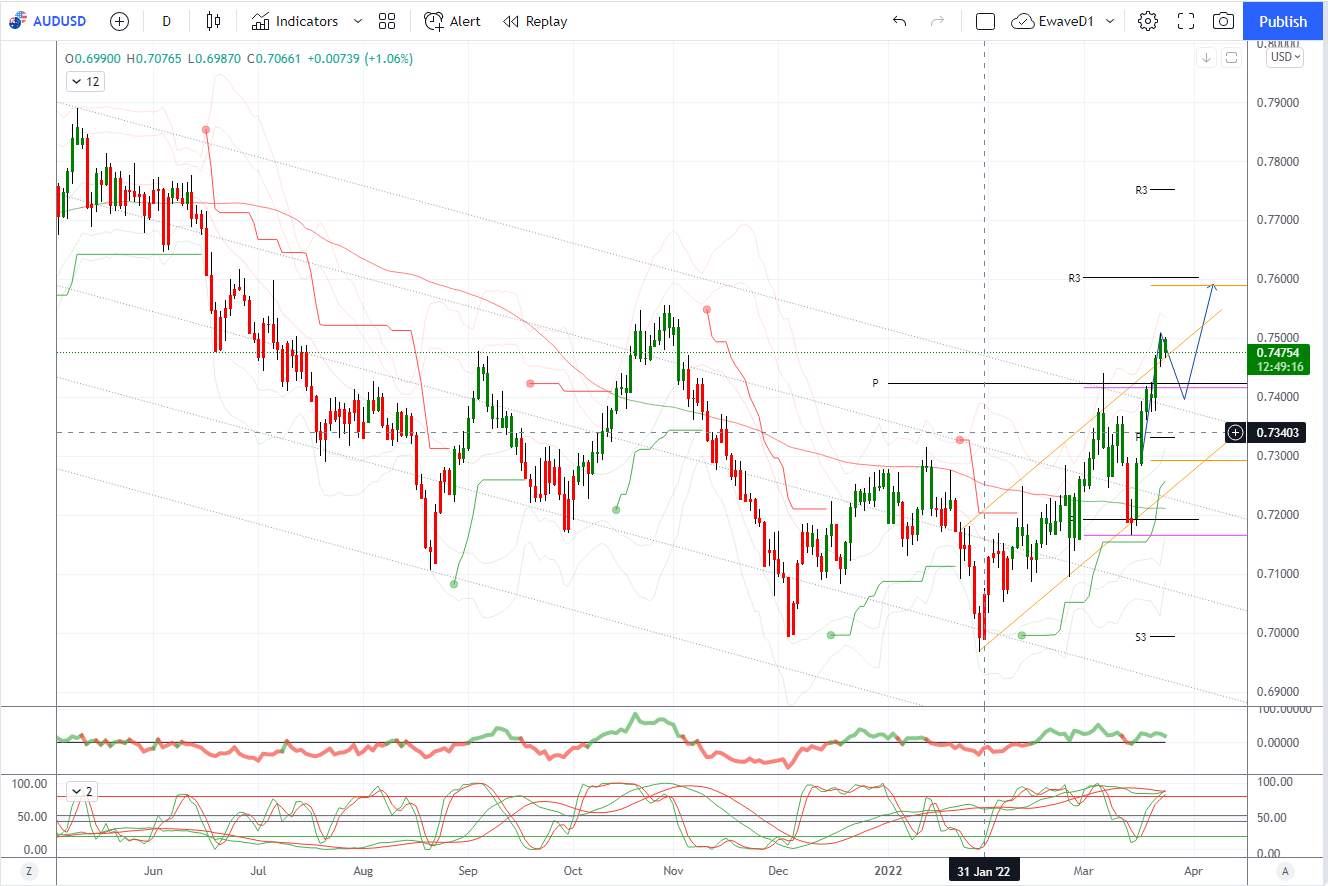1328x886 pixels.
Task: Click the 31 Jan '22 date label
Action: (x=985, y=871)
